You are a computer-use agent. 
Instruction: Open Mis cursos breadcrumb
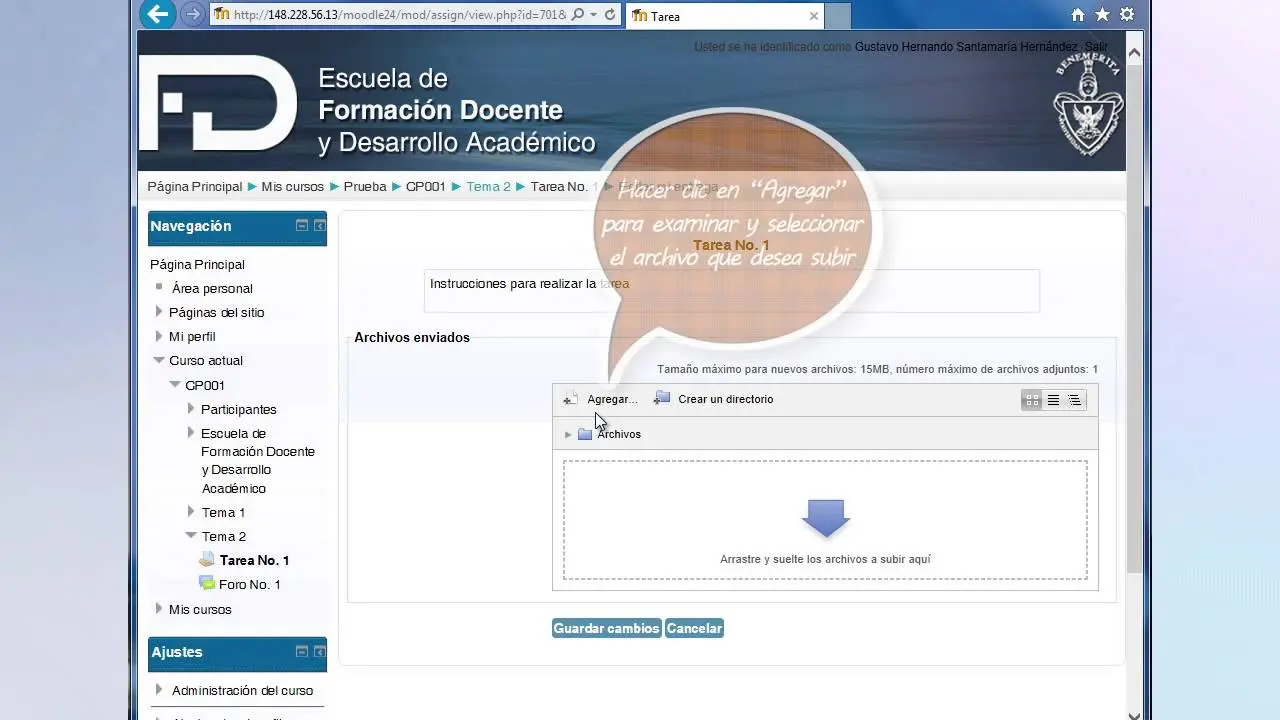pos(293,187)
